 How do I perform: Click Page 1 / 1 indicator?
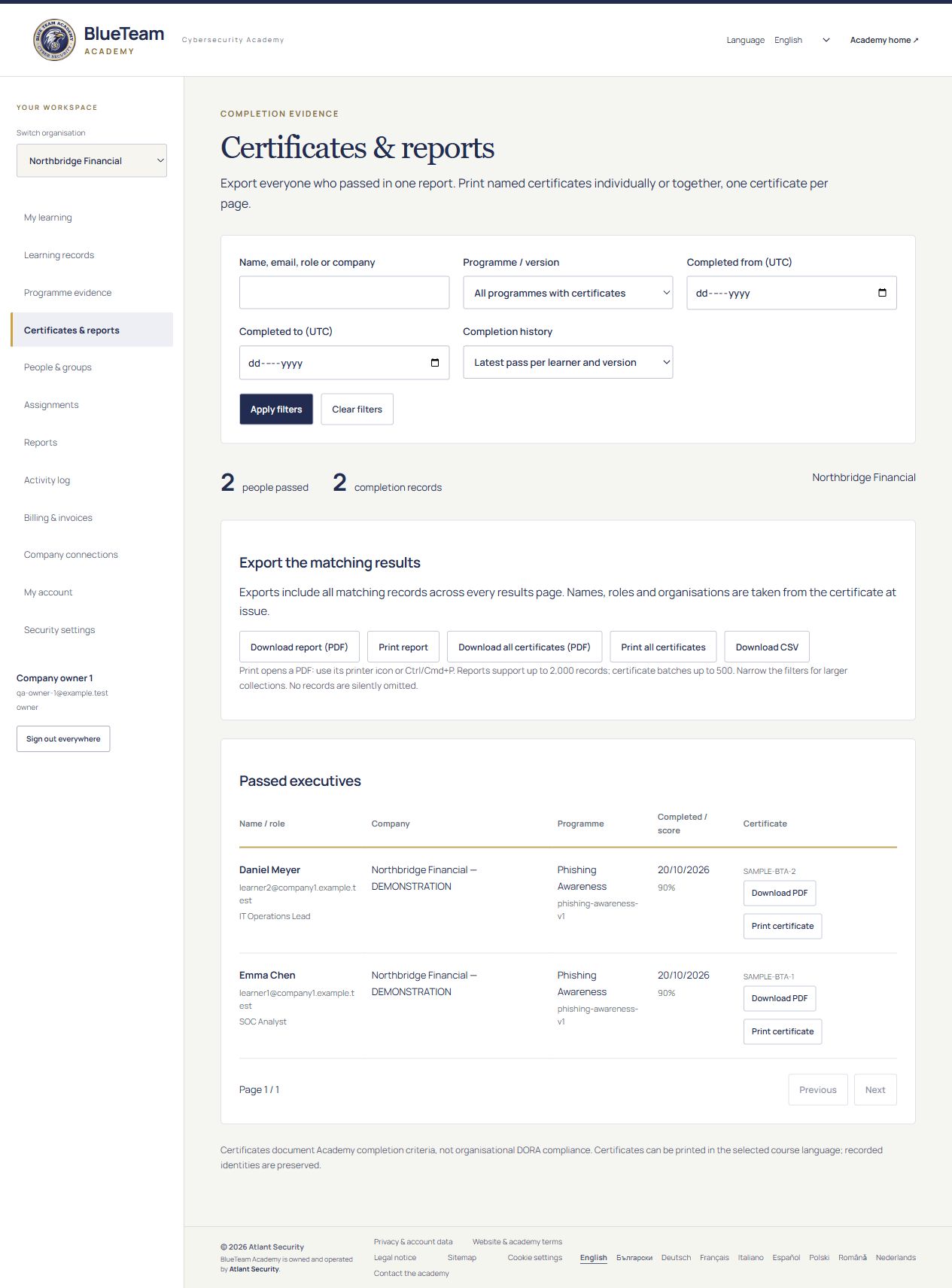[259, 1089]
